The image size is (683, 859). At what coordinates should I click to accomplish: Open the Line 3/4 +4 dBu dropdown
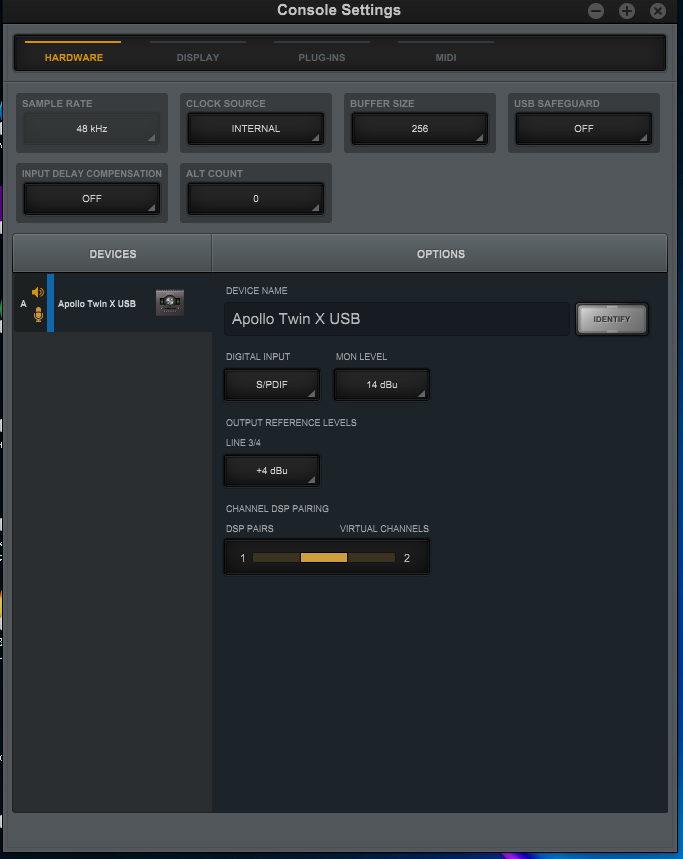272,471
